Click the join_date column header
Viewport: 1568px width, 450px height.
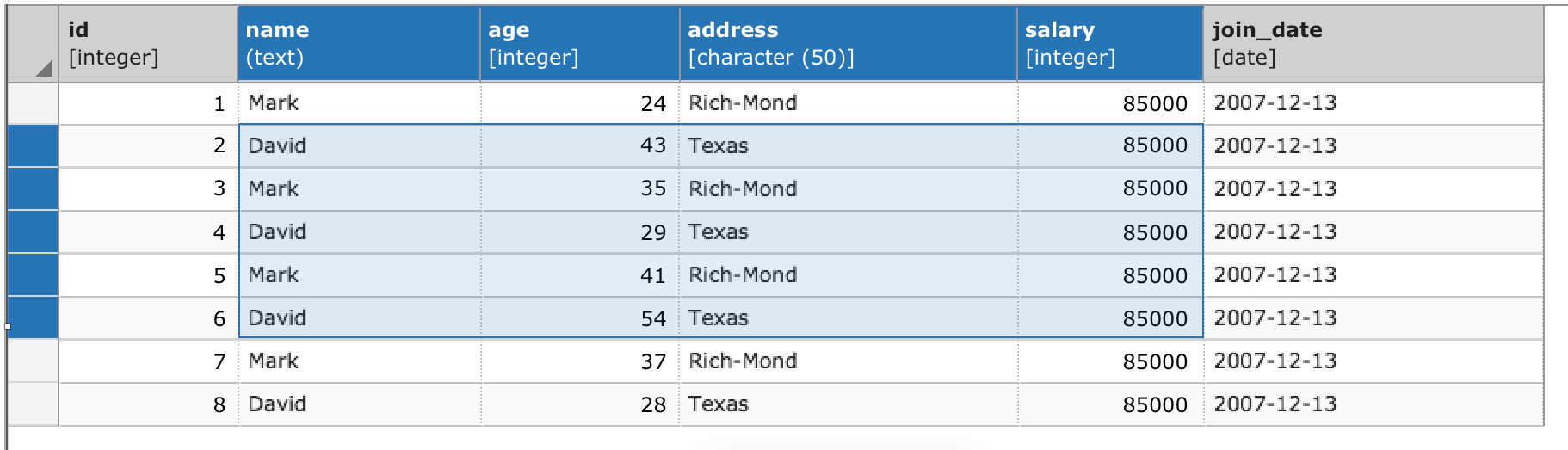[1372, 44]
